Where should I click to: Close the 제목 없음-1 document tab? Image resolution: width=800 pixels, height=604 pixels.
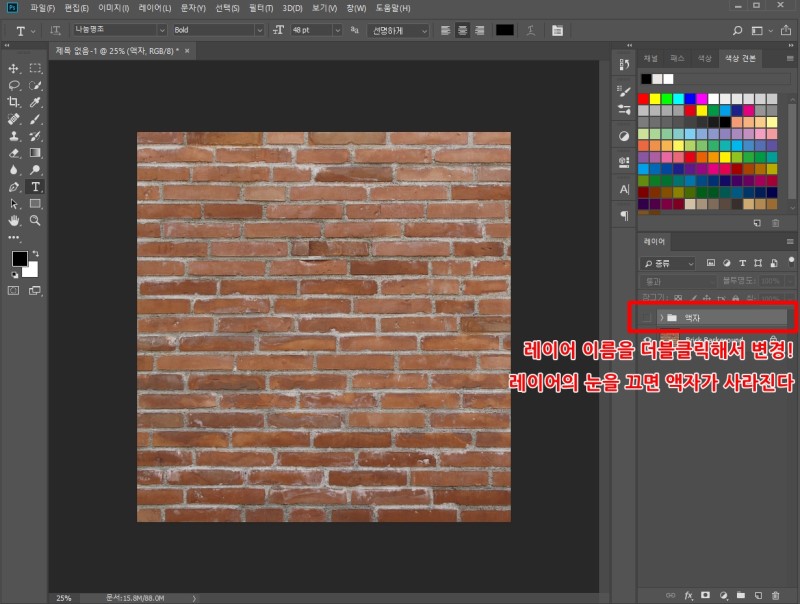[187, 50]
